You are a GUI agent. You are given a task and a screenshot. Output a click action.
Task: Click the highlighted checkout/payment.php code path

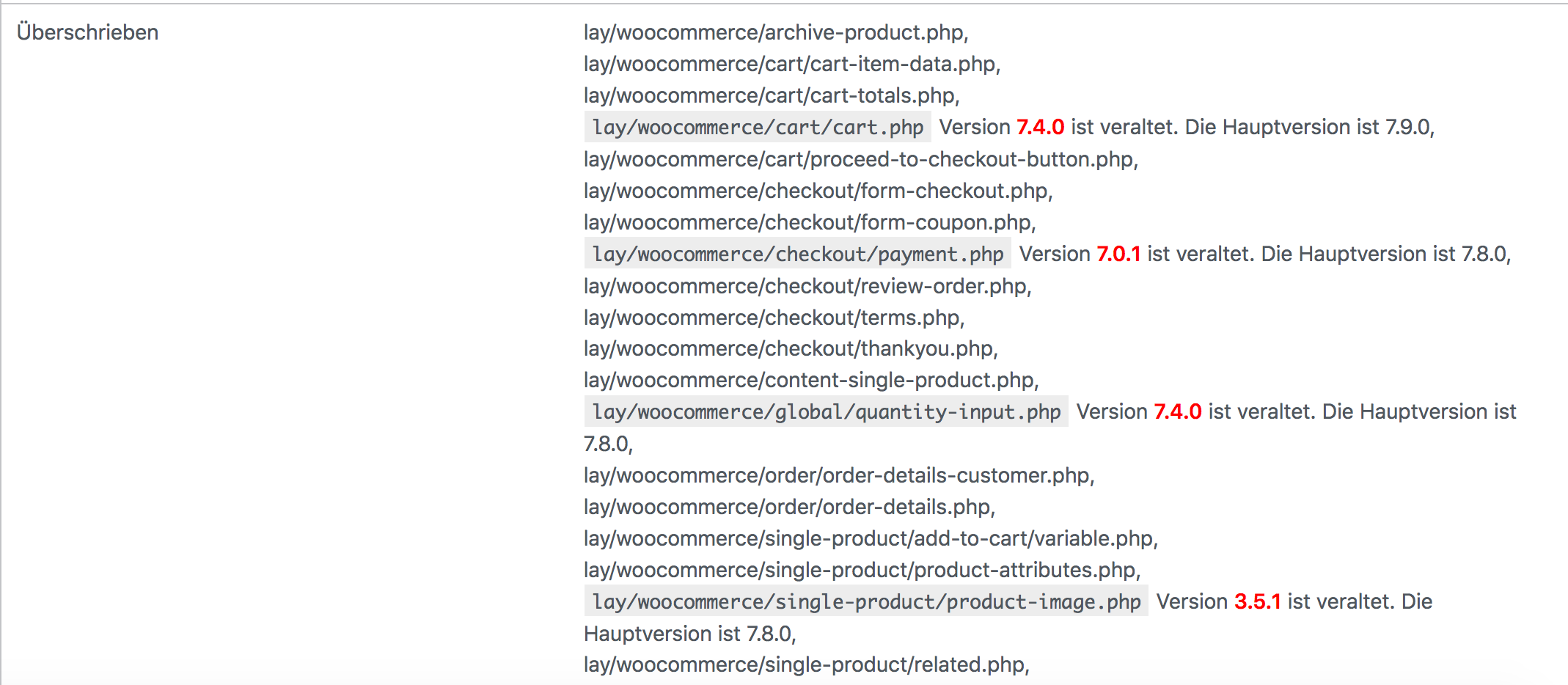pos(797,254)
